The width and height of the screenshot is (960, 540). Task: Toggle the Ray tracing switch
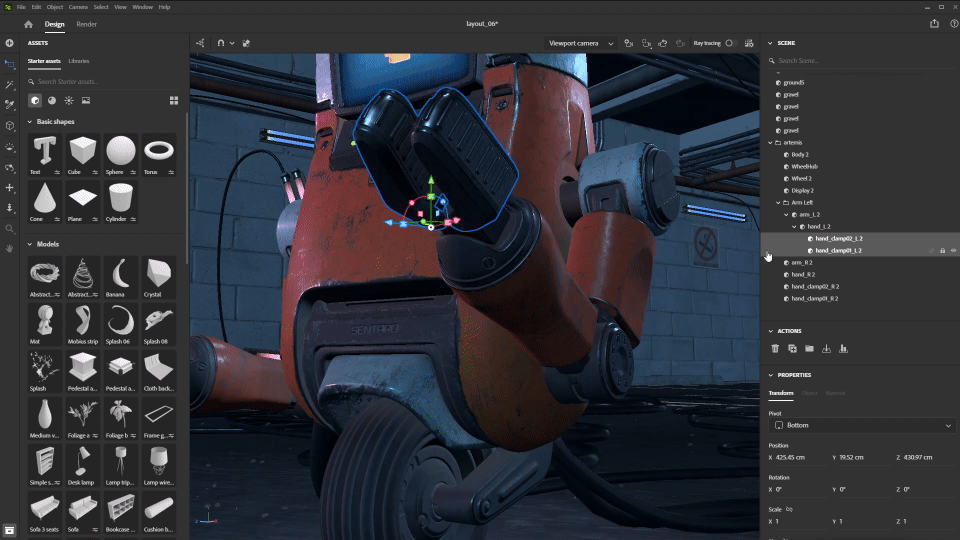click(729, 43)
